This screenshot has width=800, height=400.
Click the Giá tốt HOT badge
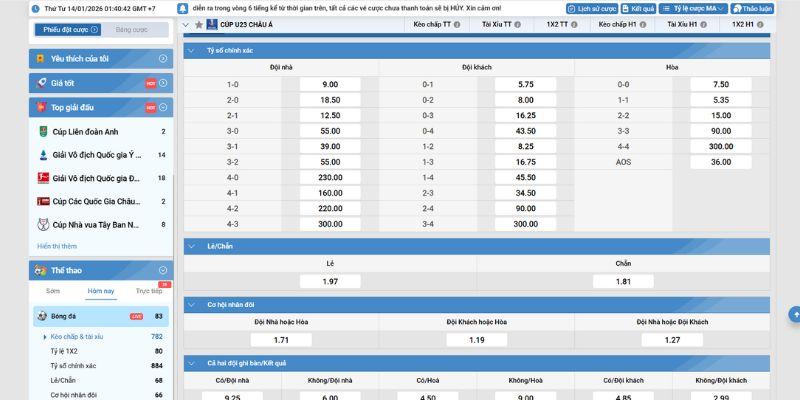[x=151, y=83]
